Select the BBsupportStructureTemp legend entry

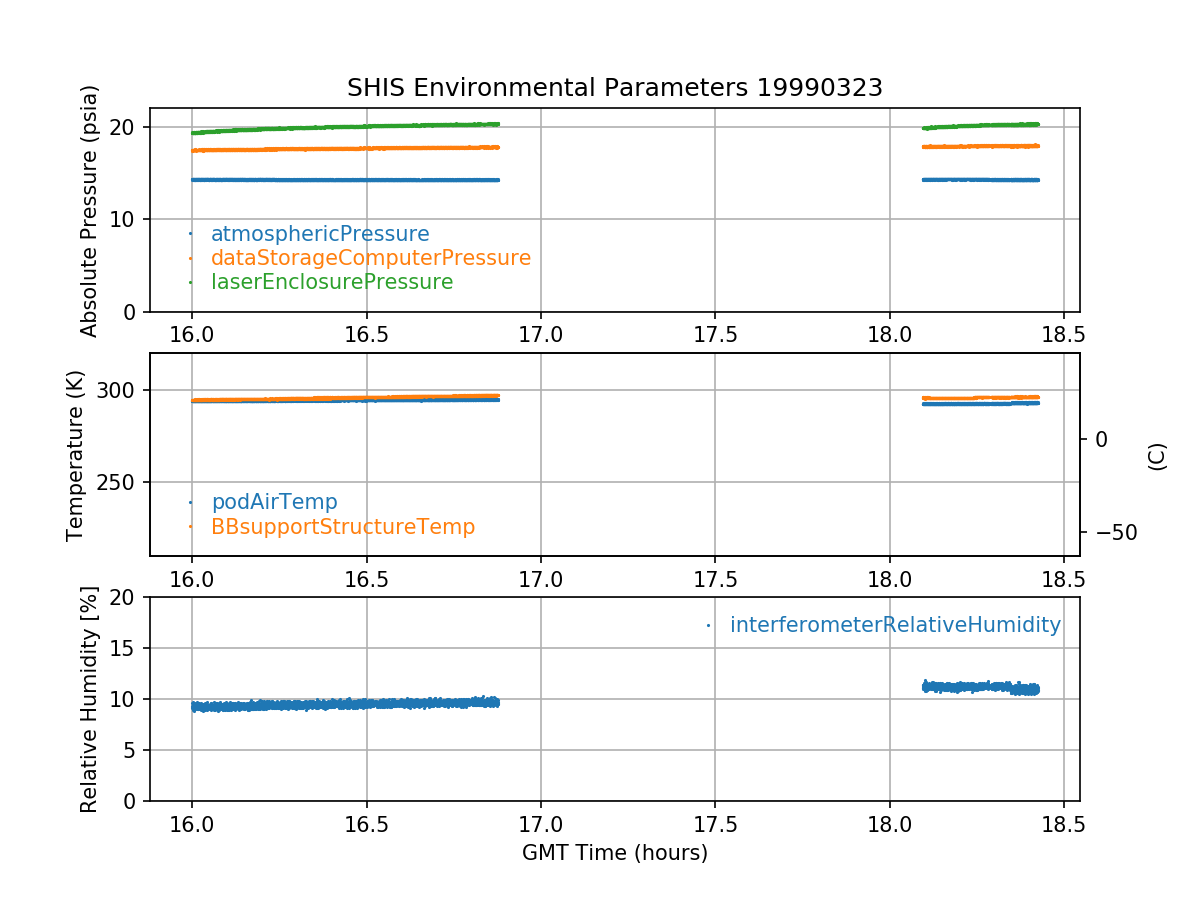[342, 526]
